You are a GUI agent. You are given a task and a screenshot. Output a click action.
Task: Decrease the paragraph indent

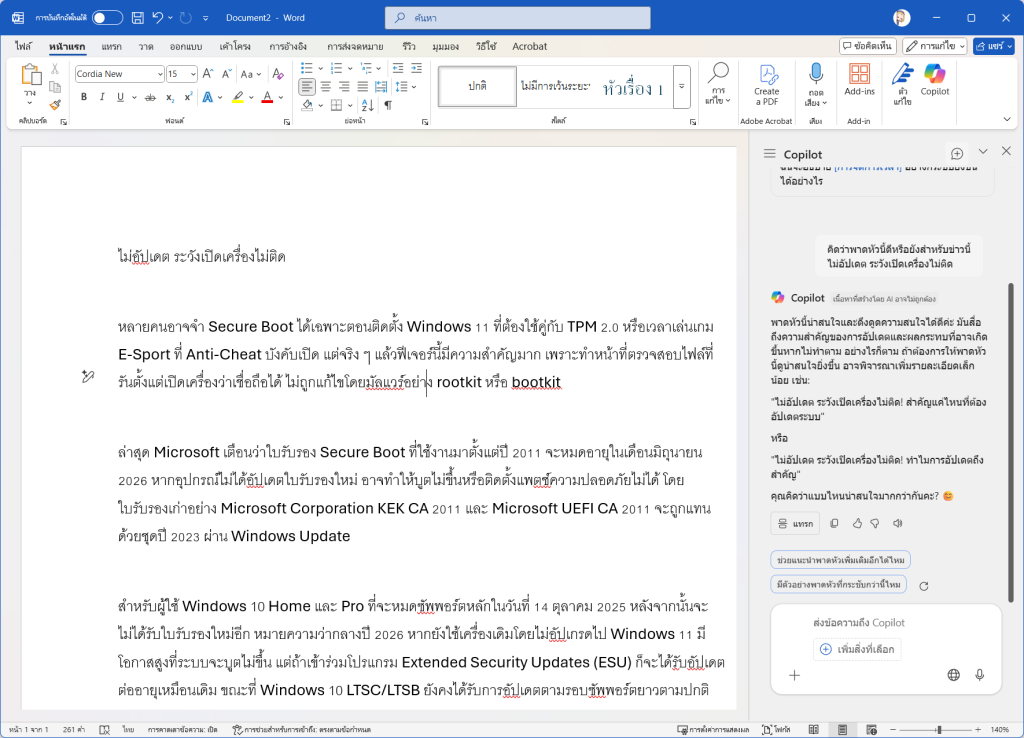click(x=398, y=68)
